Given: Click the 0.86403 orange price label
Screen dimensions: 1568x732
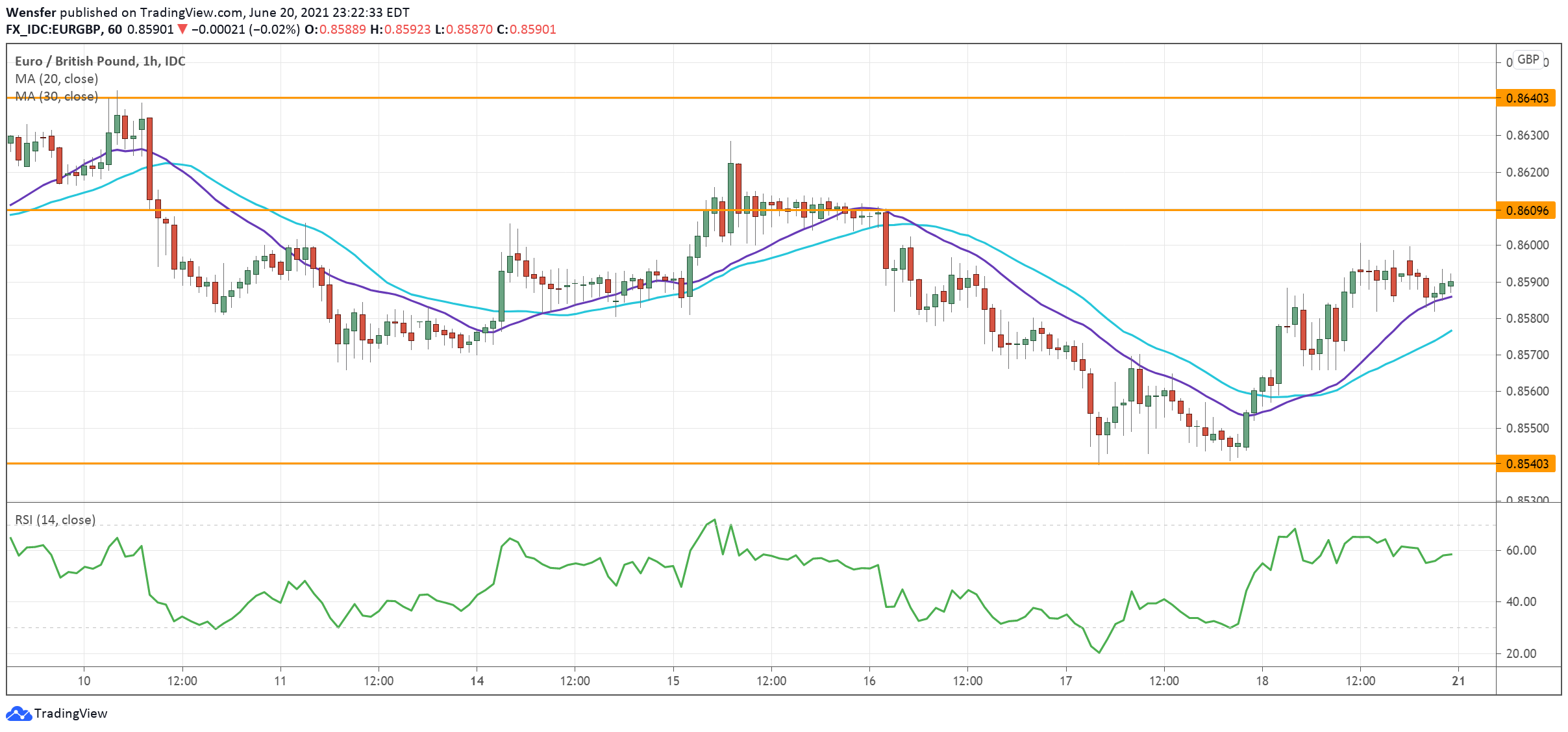Looking at the screenshot, I should click(x=1526, y=98).
